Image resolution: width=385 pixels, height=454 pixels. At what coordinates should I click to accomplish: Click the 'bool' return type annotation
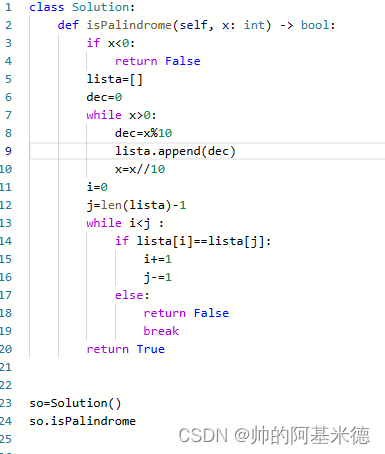315,25
